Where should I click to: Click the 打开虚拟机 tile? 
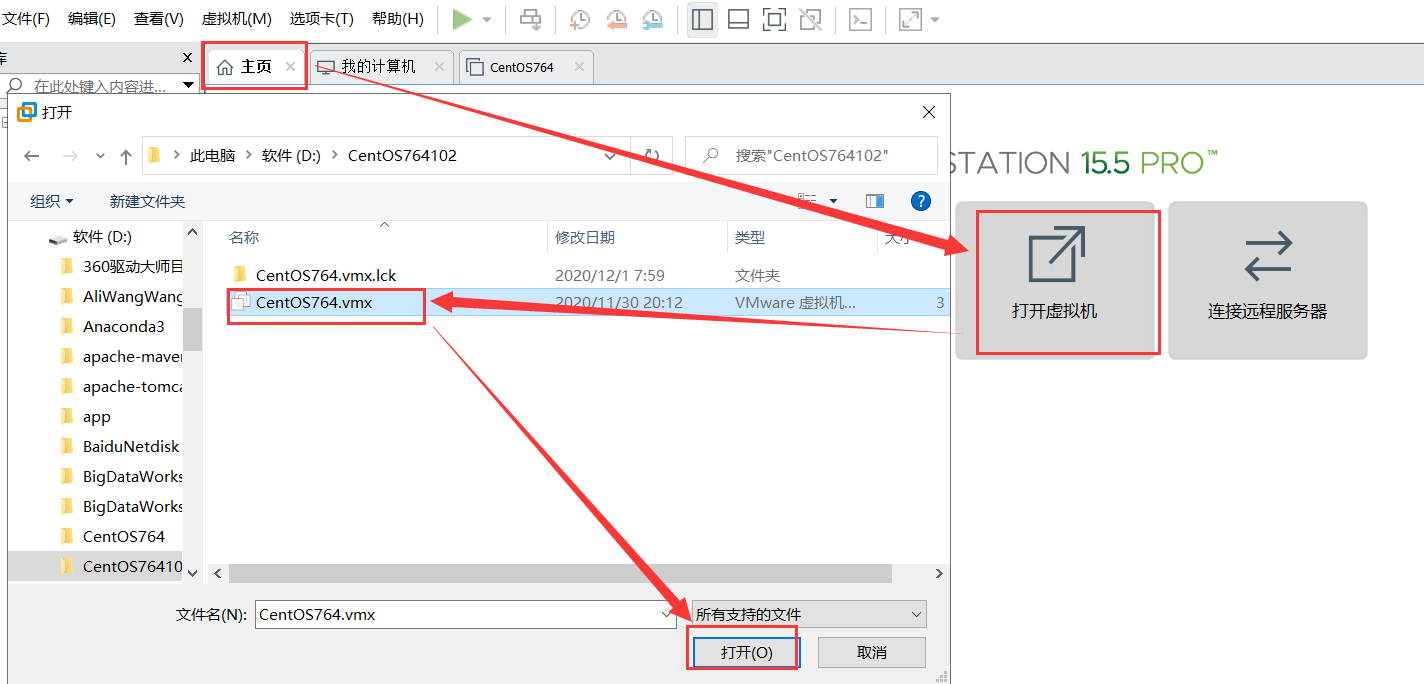pyautogui.click(x=1054, y=281)
